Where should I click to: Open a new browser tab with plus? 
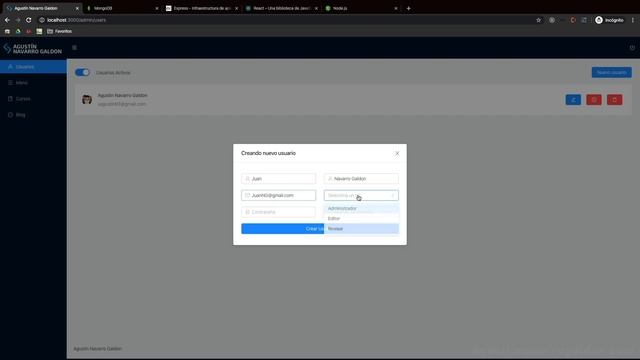(x=409, y=8)
